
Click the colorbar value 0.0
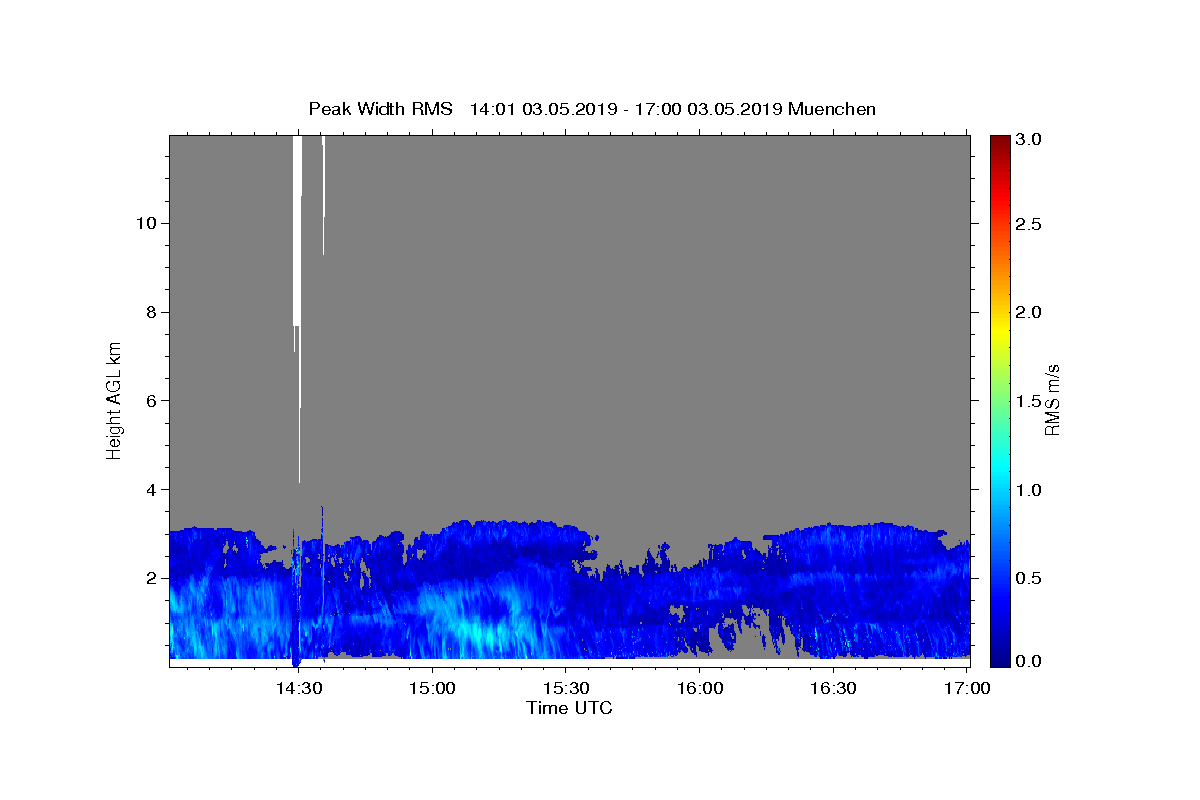[1031, 661]
